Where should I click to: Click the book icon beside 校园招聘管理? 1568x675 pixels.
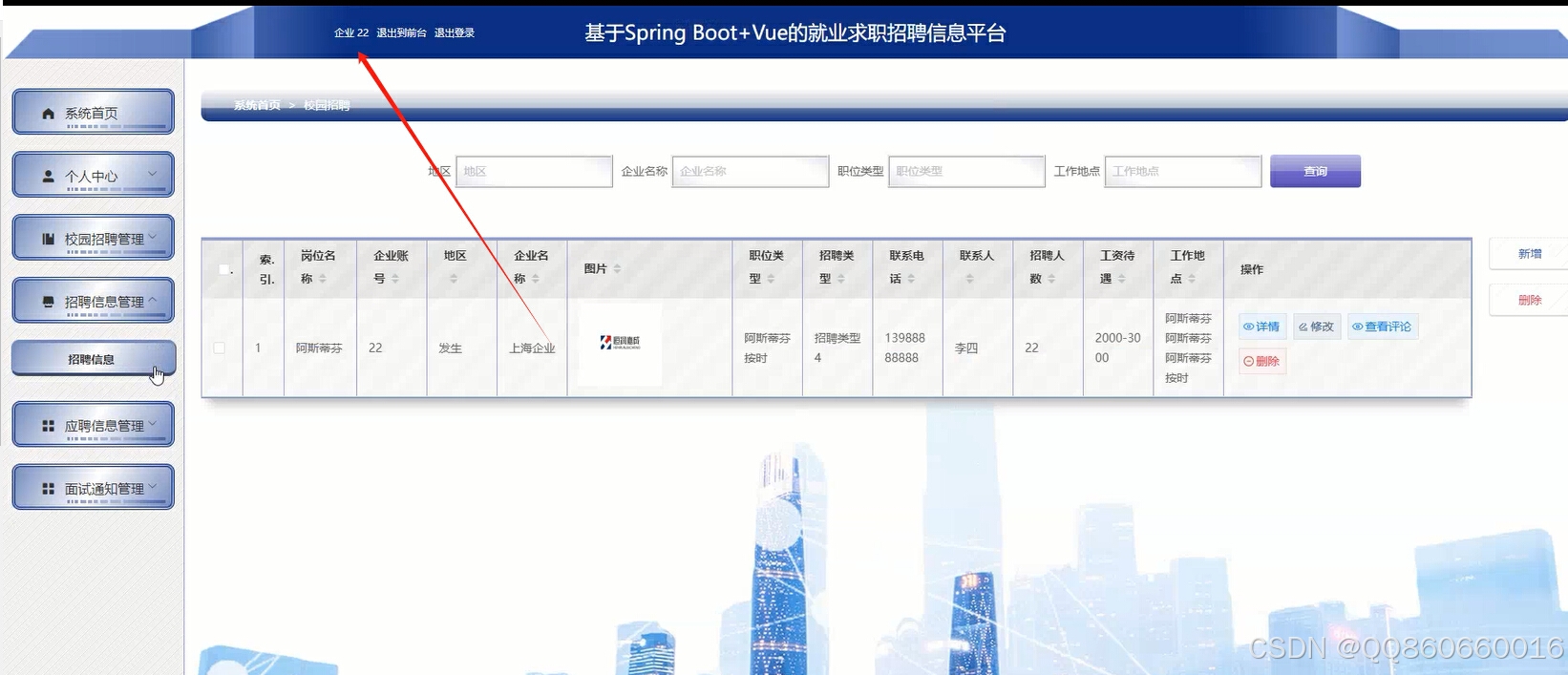pos(48,240)
